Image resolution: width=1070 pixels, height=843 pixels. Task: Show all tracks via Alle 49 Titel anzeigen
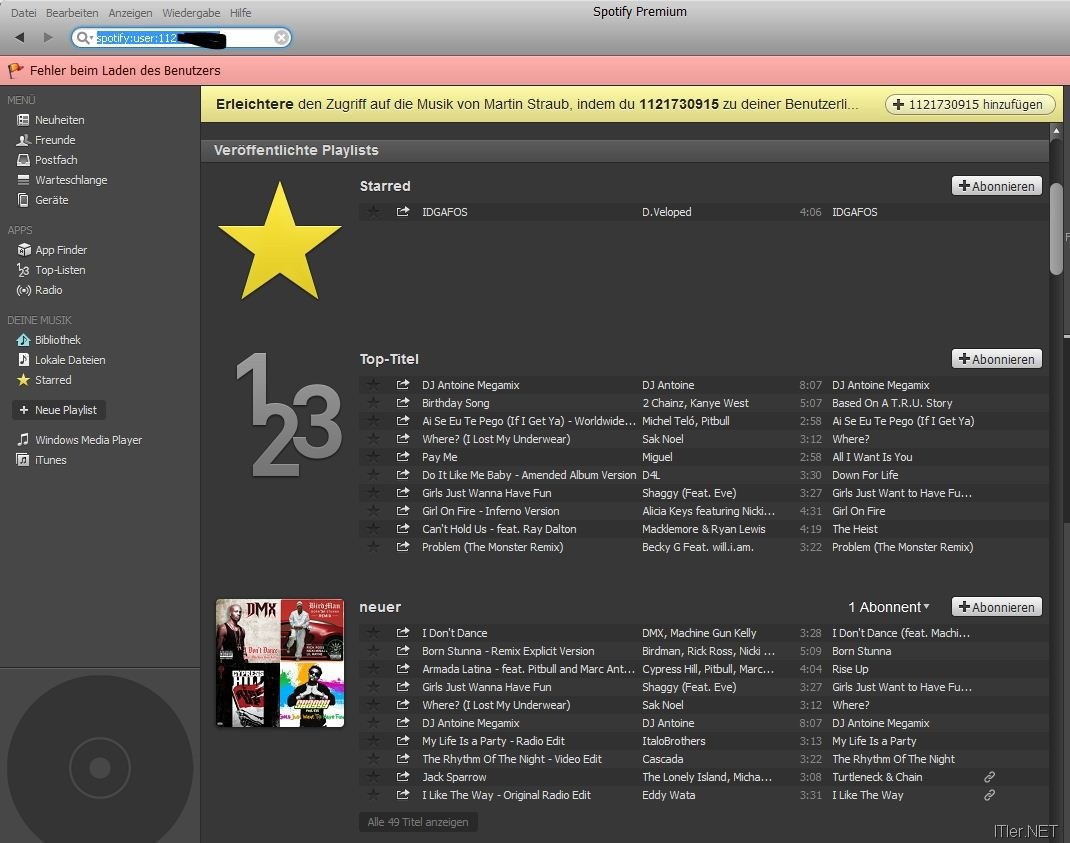(x=418, y=822)
